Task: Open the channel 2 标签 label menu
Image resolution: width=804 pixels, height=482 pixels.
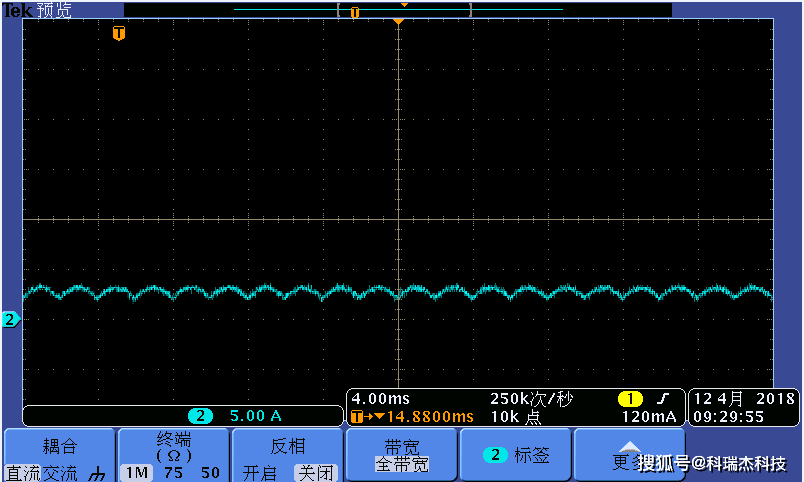Action: tap(515, 455)
